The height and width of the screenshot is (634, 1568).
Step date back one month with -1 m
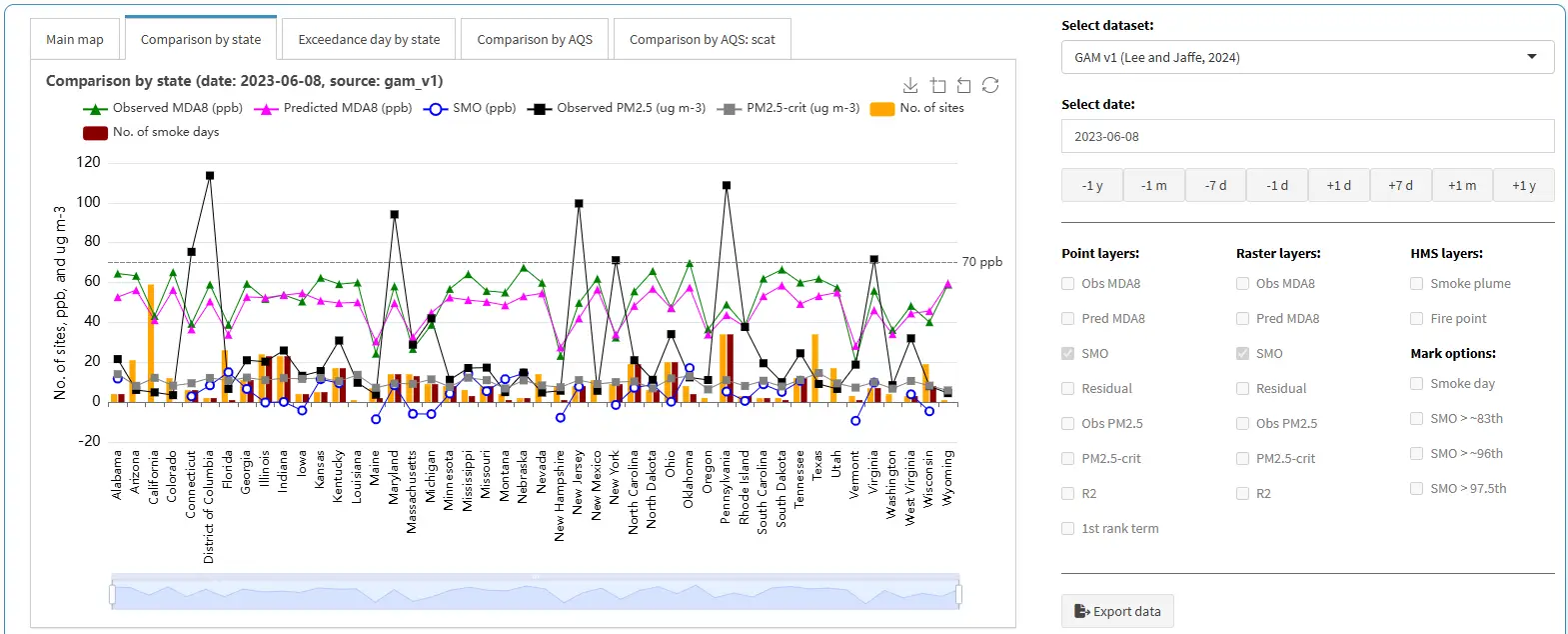click(1153, 186)
